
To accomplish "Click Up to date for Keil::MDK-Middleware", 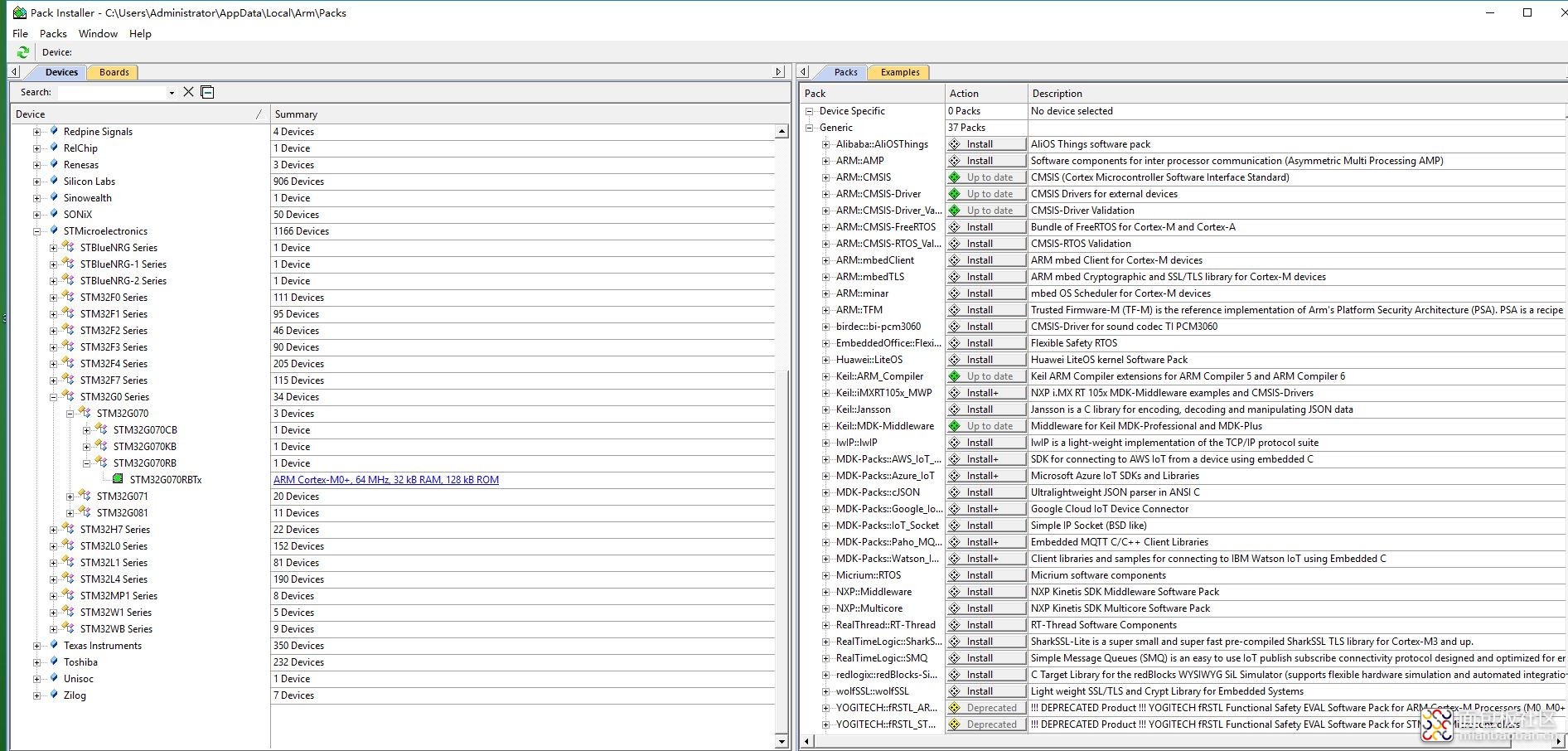I will [985, 426].
